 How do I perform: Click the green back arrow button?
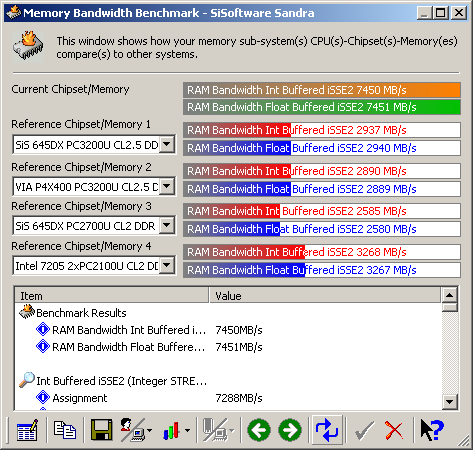click(259, 430)
